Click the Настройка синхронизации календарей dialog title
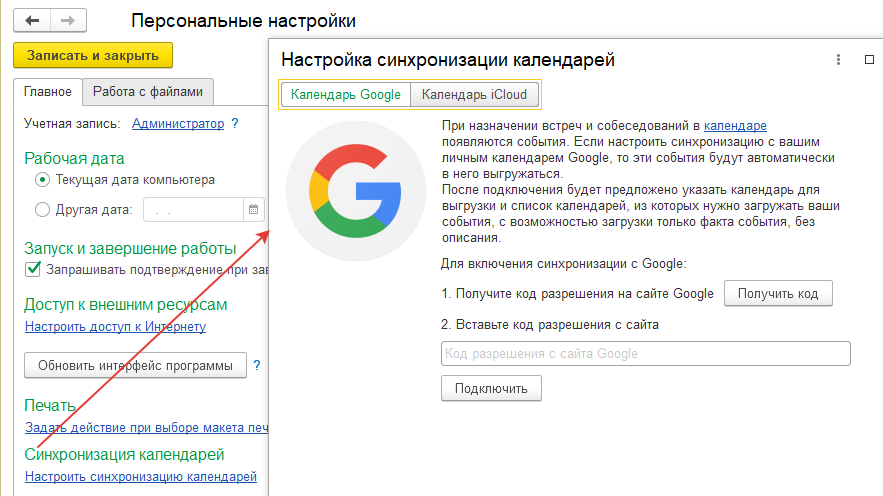This screenshot has width=883, height=496. click(x=448, y=60)
